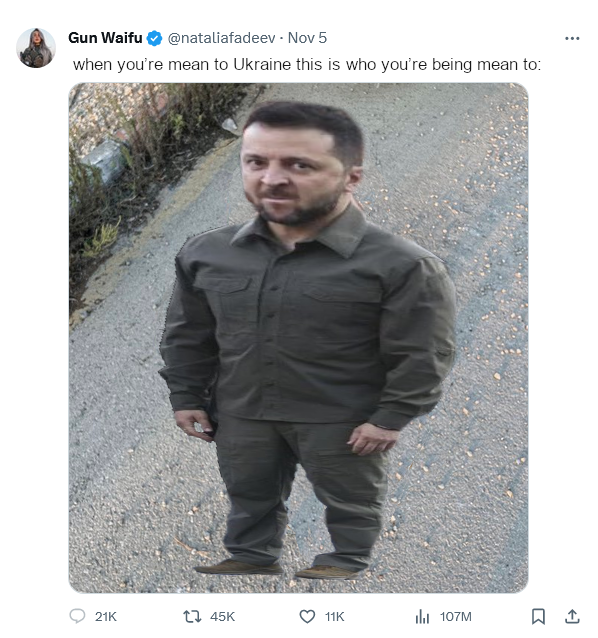Click the repost arrows icon

(192, 616)
